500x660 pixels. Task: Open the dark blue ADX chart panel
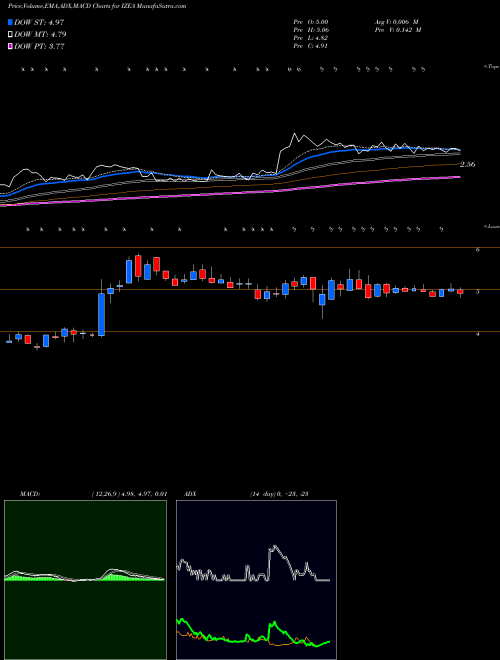coord(256,580)
